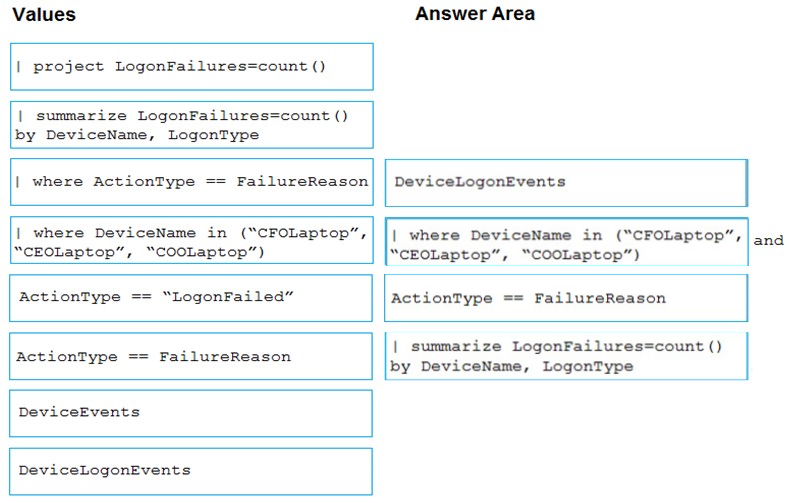Screen dimensions: 789x503
Task: Select the project LogonFailures=count() value tile
Action: tap(192, 67)
